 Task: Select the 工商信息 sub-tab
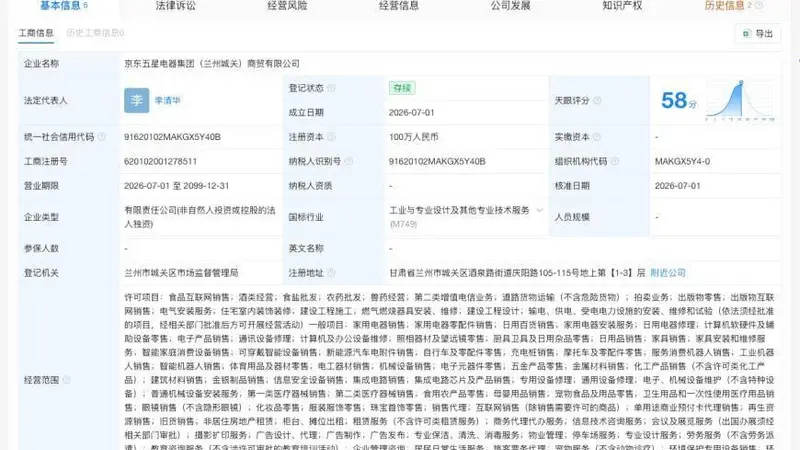tap(36, 33)
